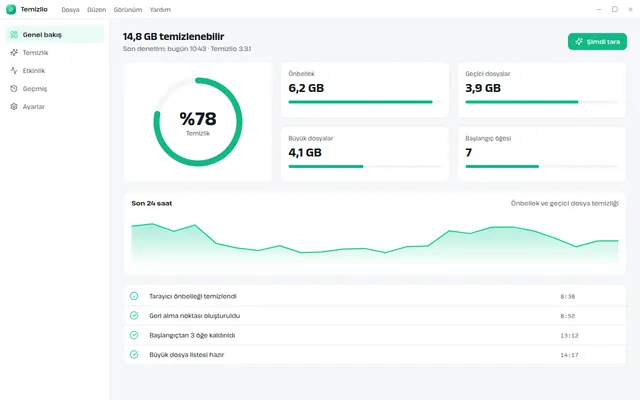Click the 14,8 GB temizlenebilir heading
Viewport: 640px width, 400px height.
click(173, 36)
